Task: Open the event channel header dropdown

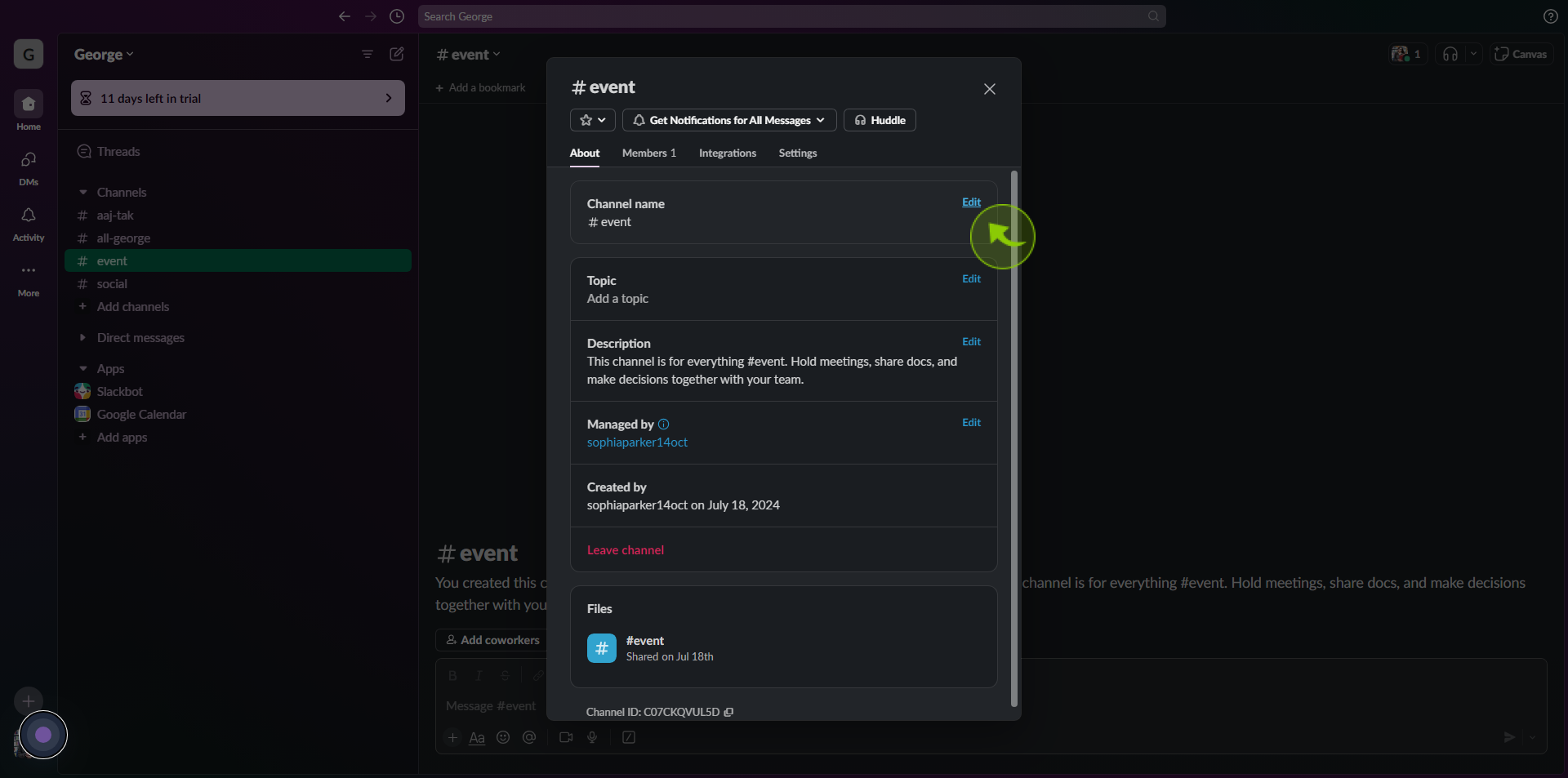Action: [468, 55]
